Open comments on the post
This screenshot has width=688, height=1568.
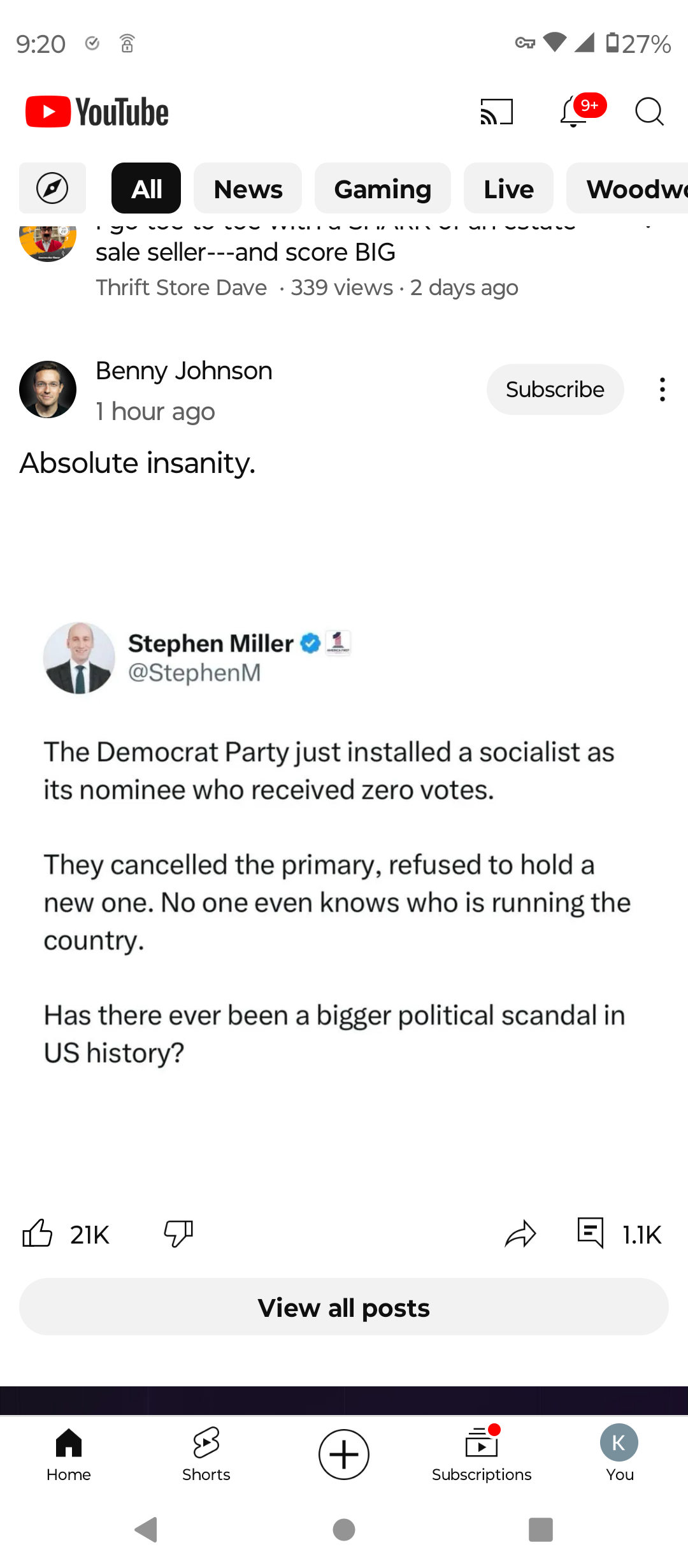591,1233
